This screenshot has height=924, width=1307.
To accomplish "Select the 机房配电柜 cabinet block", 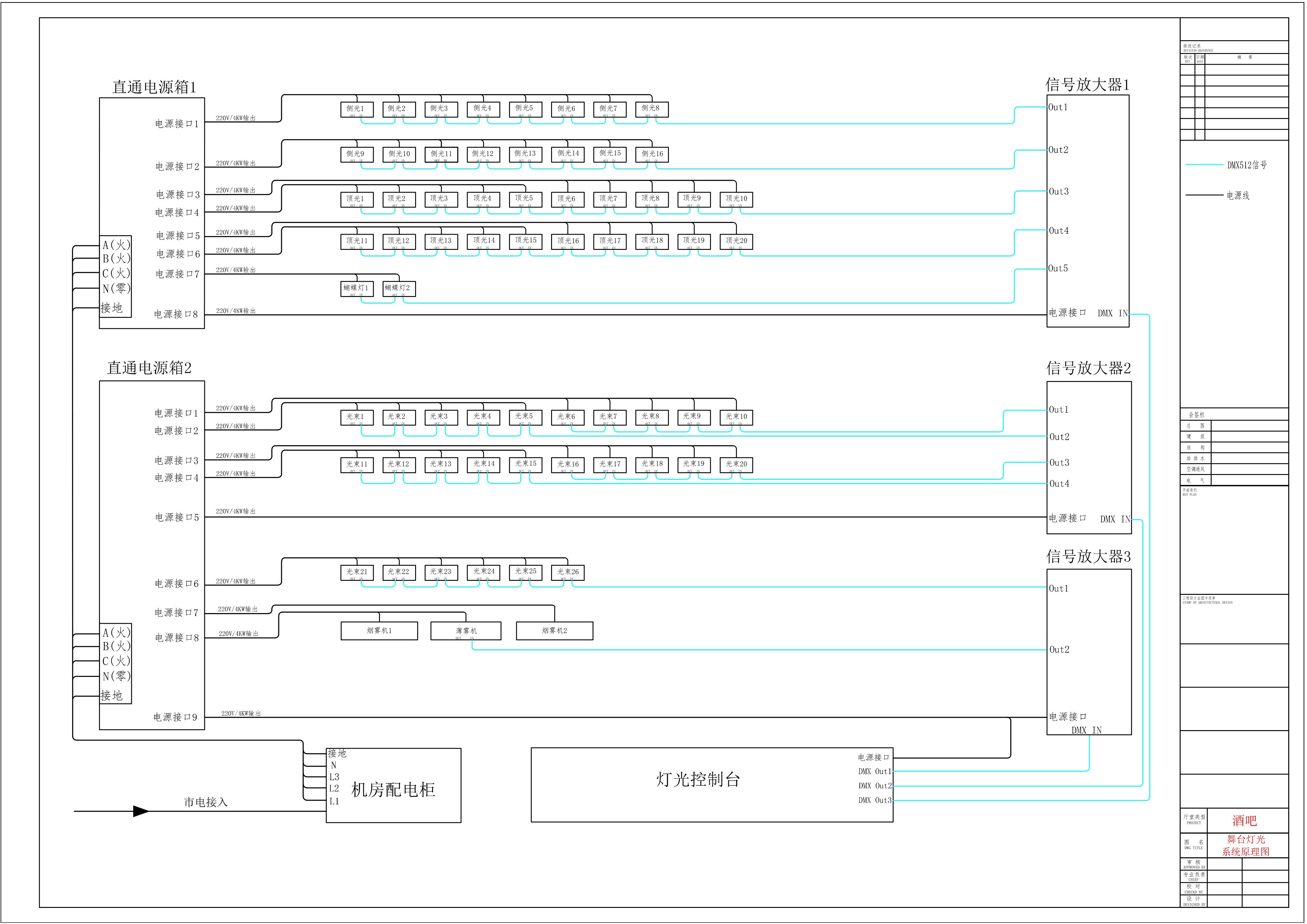I will click(x=393, y=789).
